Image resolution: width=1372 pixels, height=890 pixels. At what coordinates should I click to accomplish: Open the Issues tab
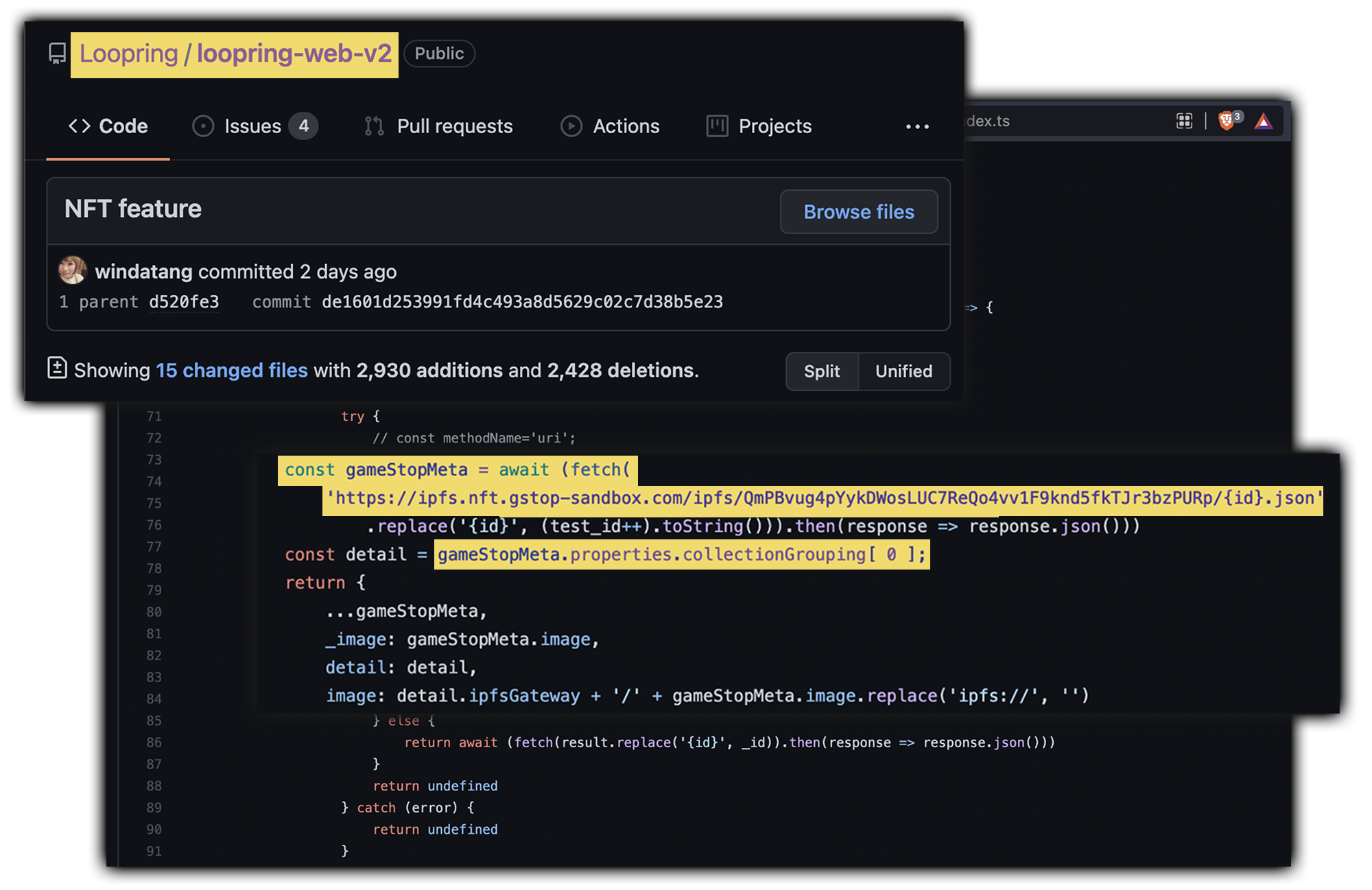[252, 126]
